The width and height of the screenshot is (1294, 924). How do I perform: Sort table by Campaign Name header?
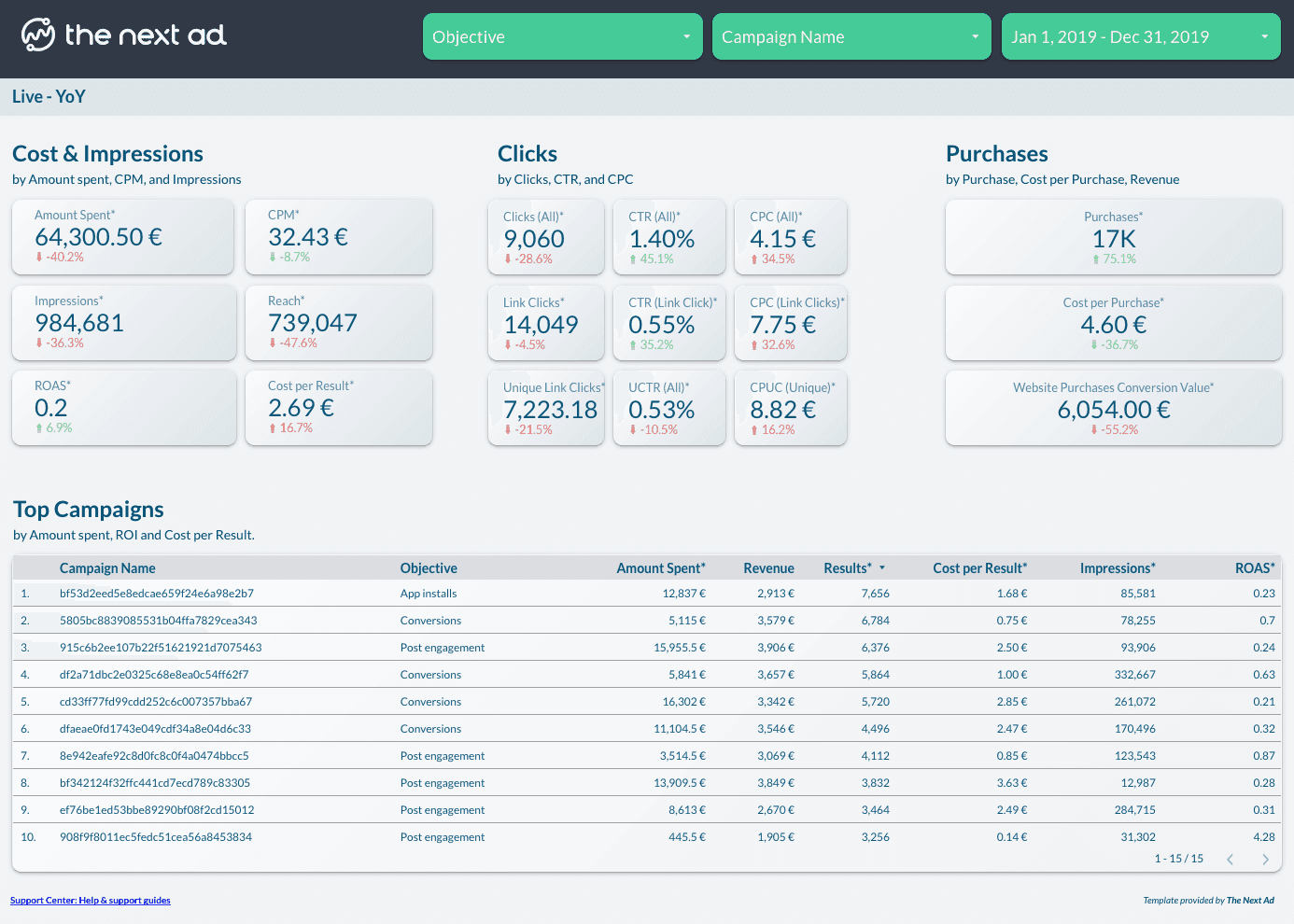[107, 568]
